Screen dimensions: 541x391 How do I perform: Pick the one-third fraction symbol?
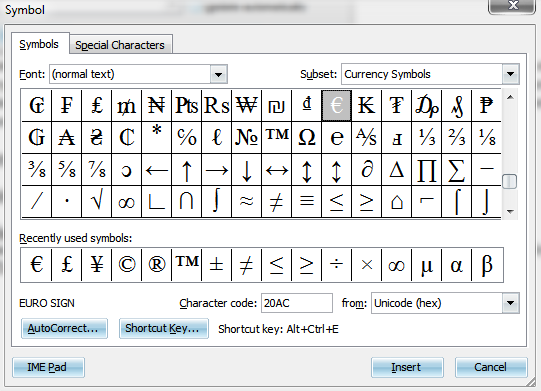pyautogui.click(x=426, y=137)
